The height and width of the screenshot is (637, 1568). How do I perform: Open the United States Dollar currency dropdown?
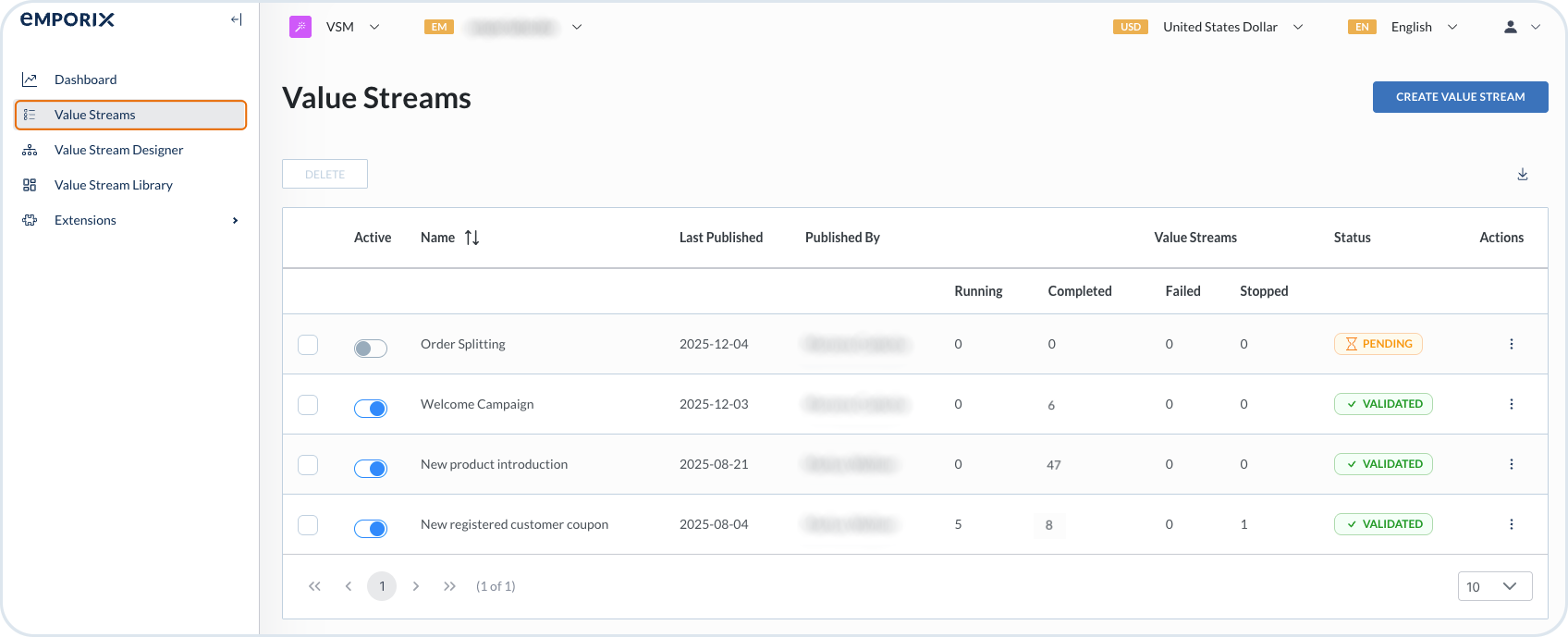pos(1219,27)
